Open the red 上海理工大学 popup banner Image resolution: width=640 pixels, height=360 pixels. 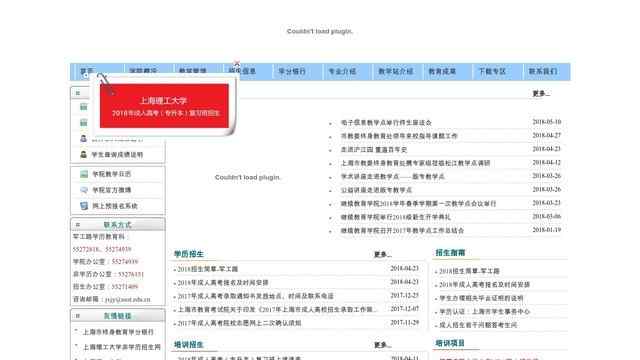tap(164, 106)
